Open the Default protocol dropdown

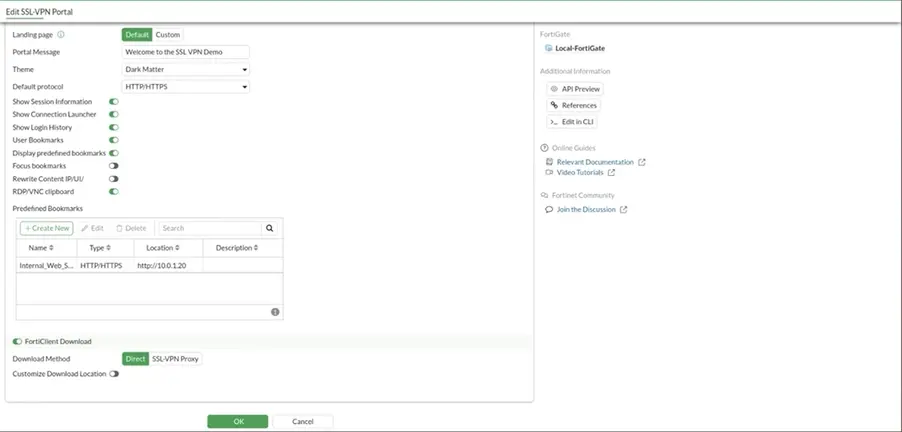[186, 87]
